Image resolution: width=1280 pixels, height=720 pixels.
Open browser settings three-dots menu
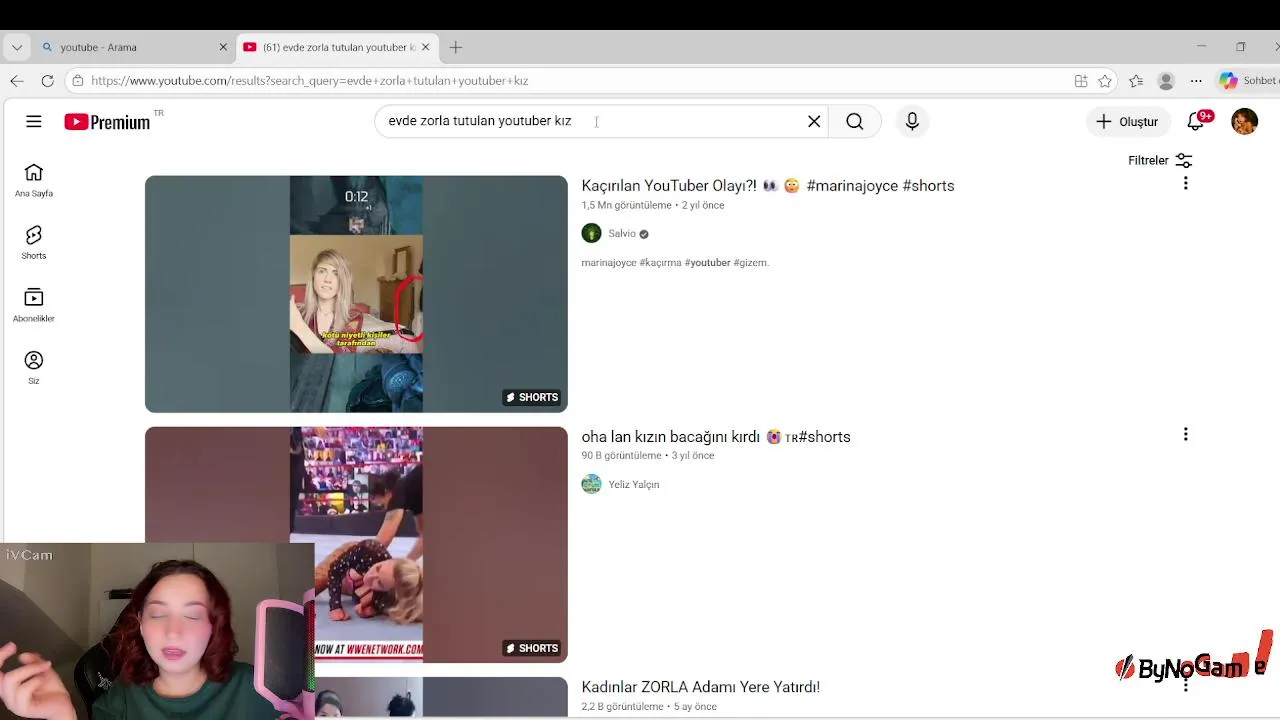point(1196,81)
